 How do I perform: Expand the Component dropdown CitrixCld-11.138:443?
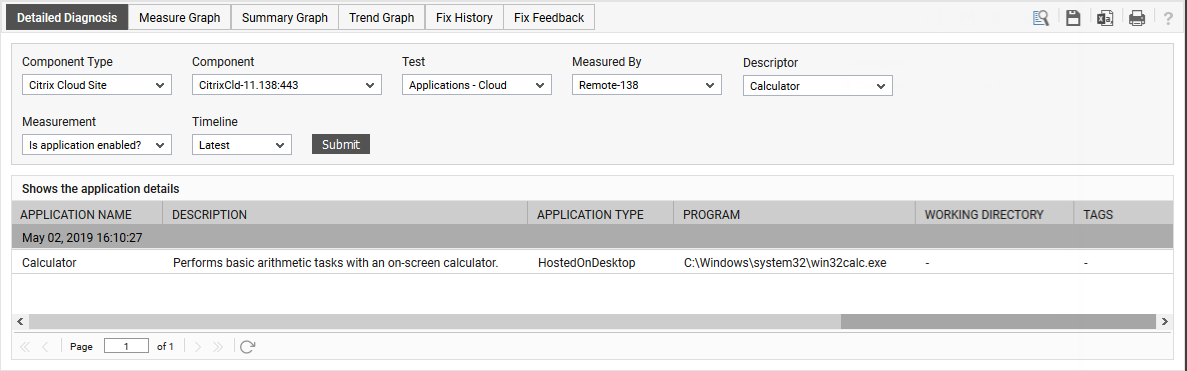287,85
